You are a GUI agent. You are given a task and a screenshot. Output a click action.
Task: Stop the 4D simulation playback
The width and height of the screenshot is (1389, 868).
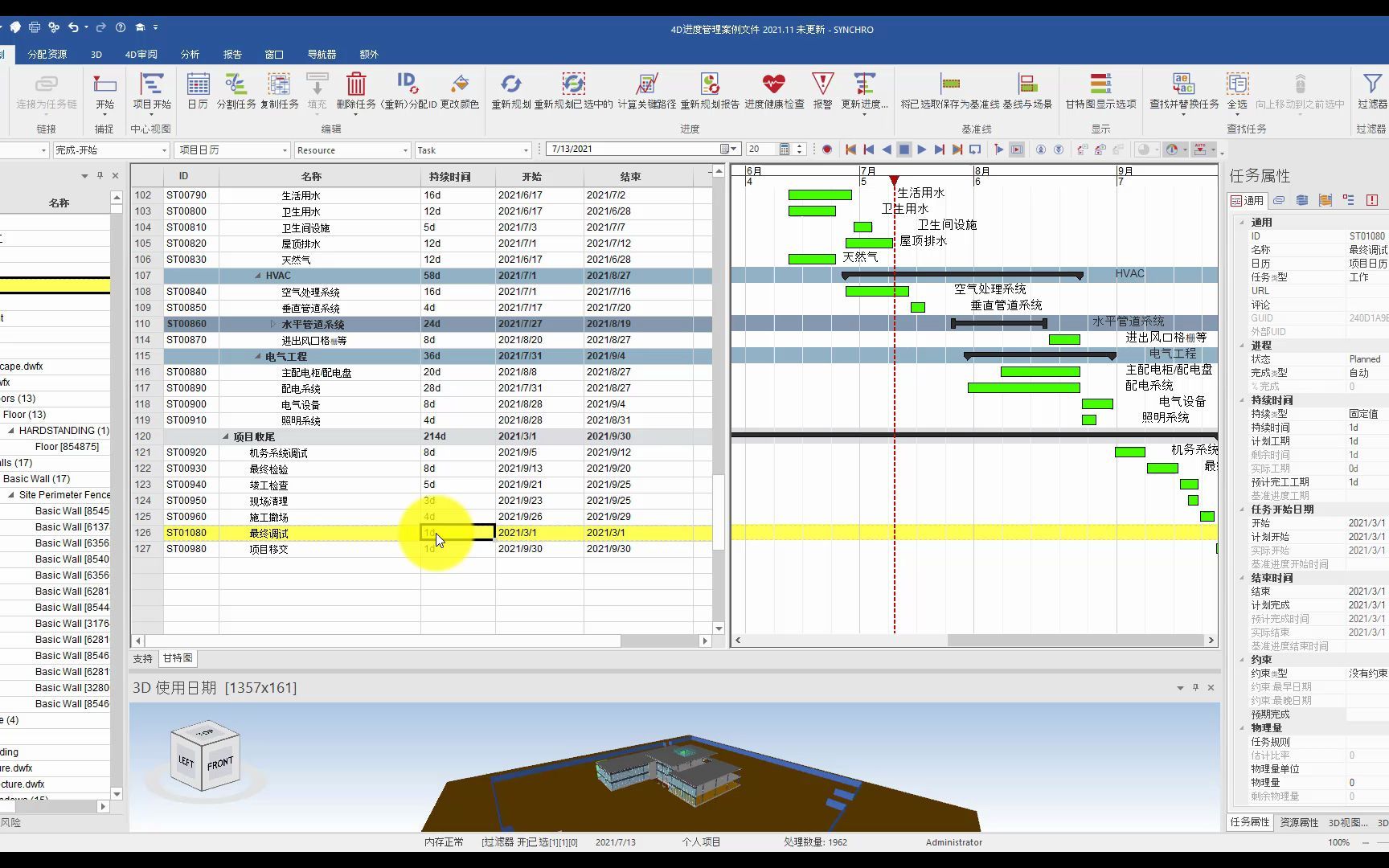click(x=904, y=149)
